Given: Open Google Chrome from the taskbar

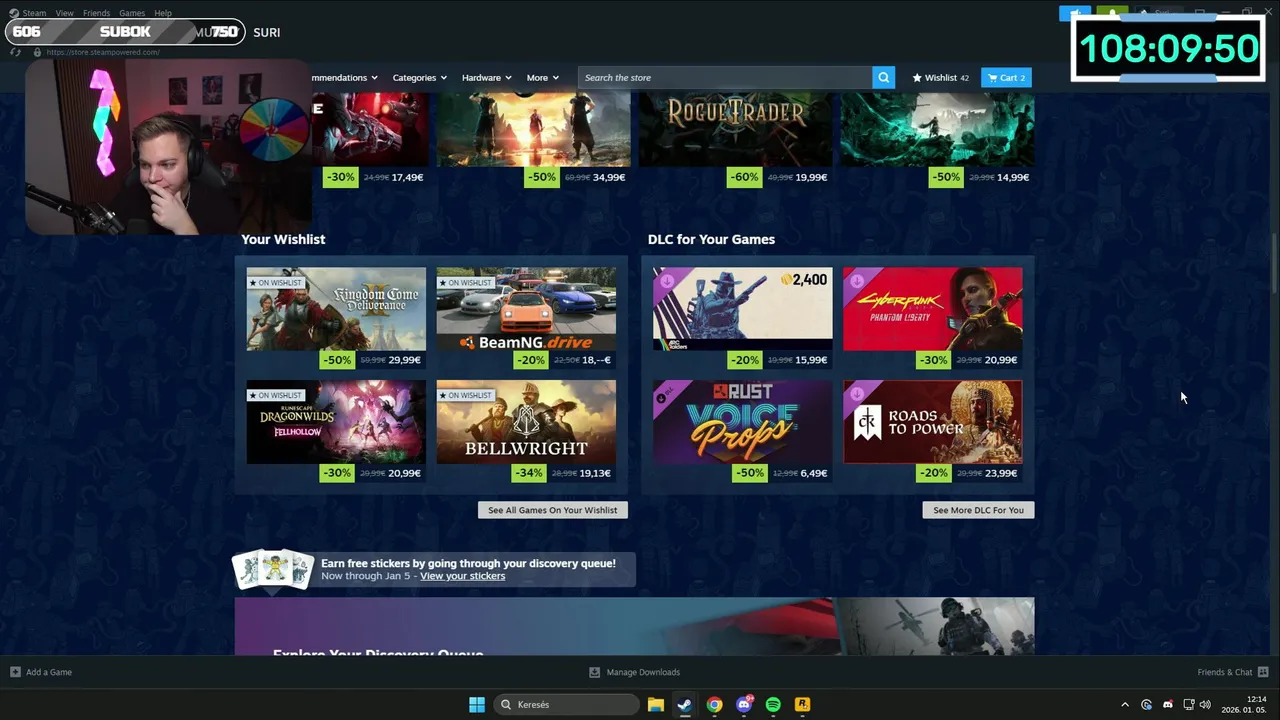Looking at the screenshot, I should (714, 704).
